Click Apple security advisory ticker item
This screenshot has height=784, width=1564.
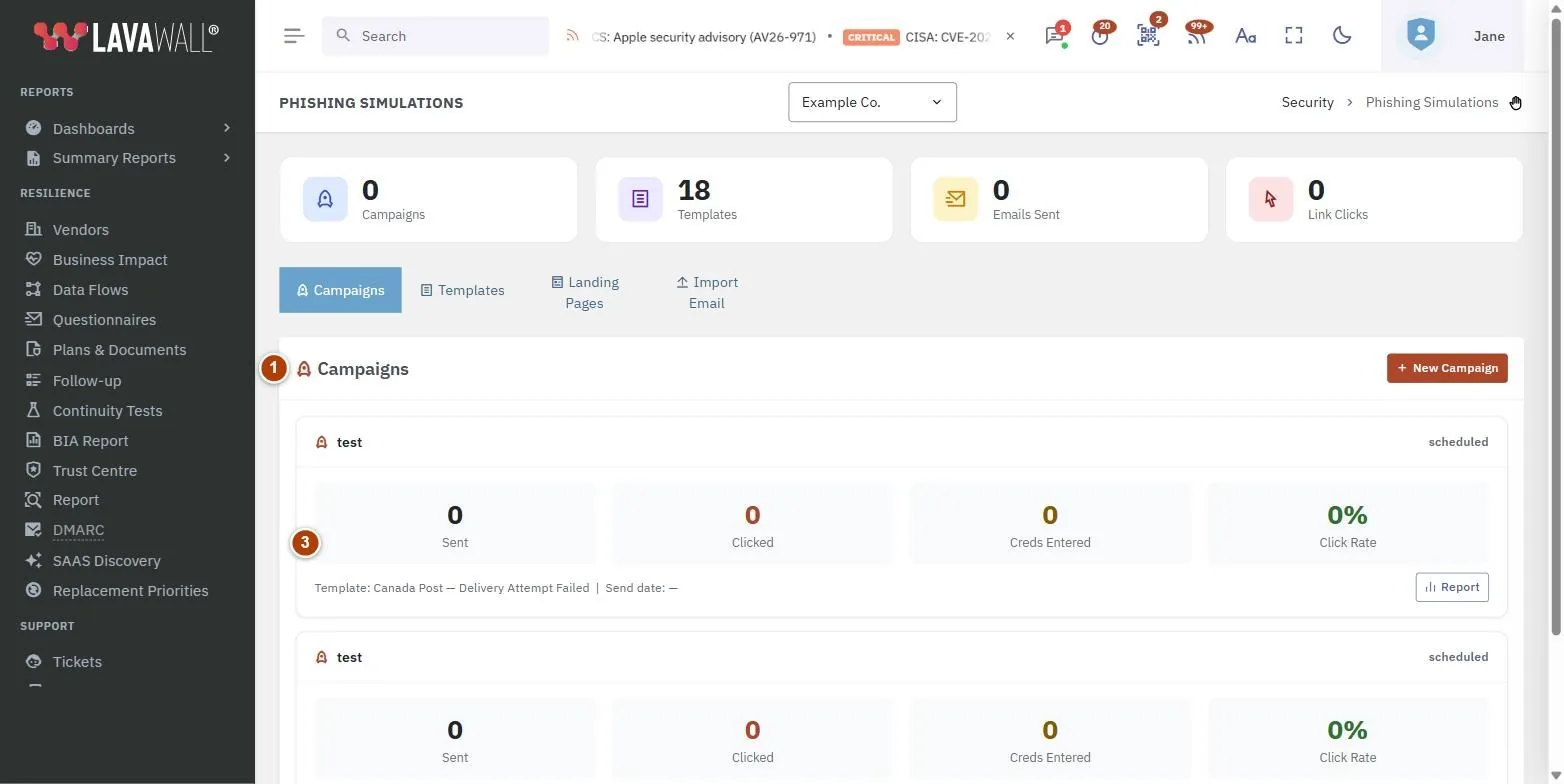704,36
